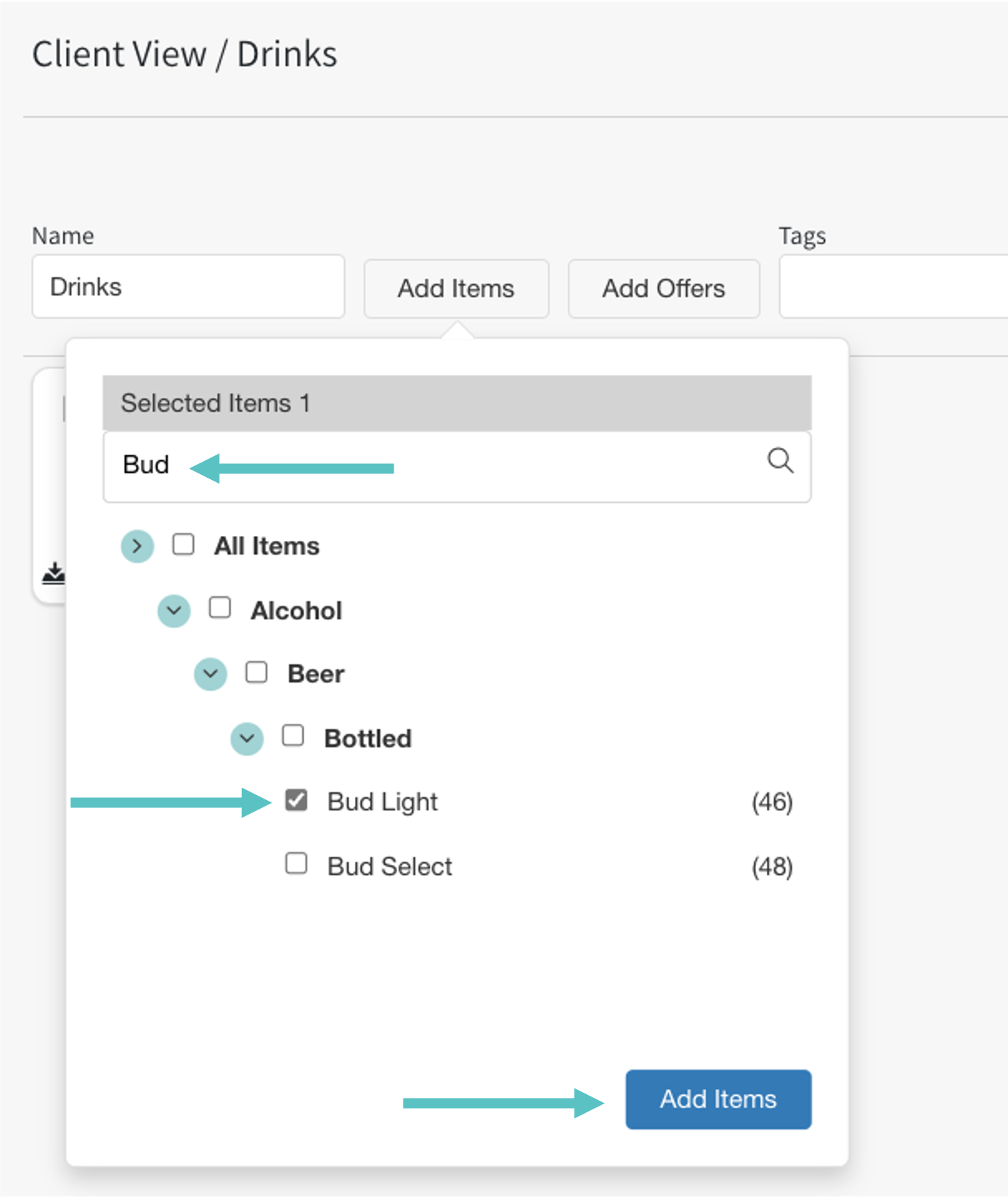Check the All Items checkbox

coord(183,545)
